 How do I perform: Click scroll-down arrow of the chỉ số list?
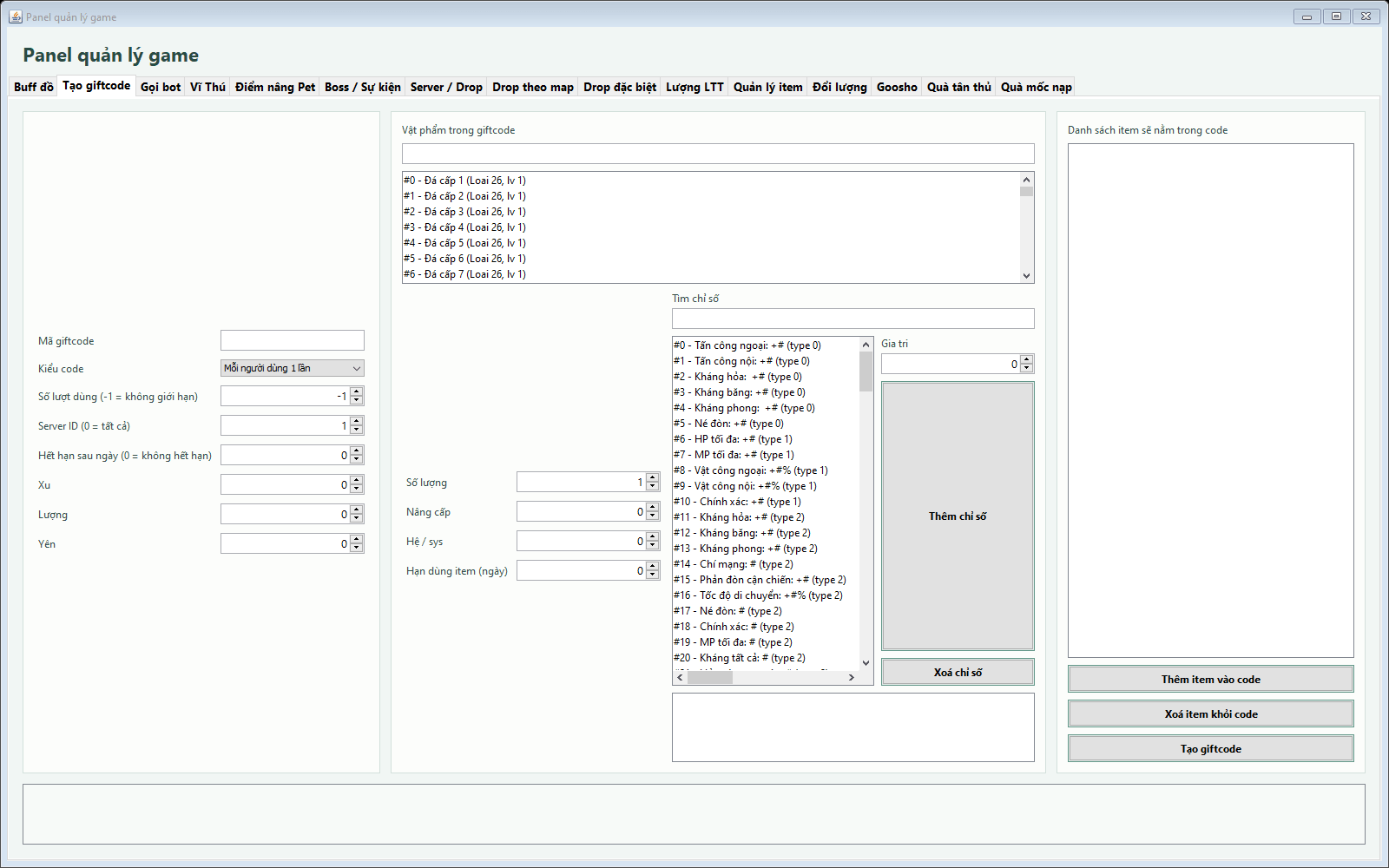click(866, 663)
